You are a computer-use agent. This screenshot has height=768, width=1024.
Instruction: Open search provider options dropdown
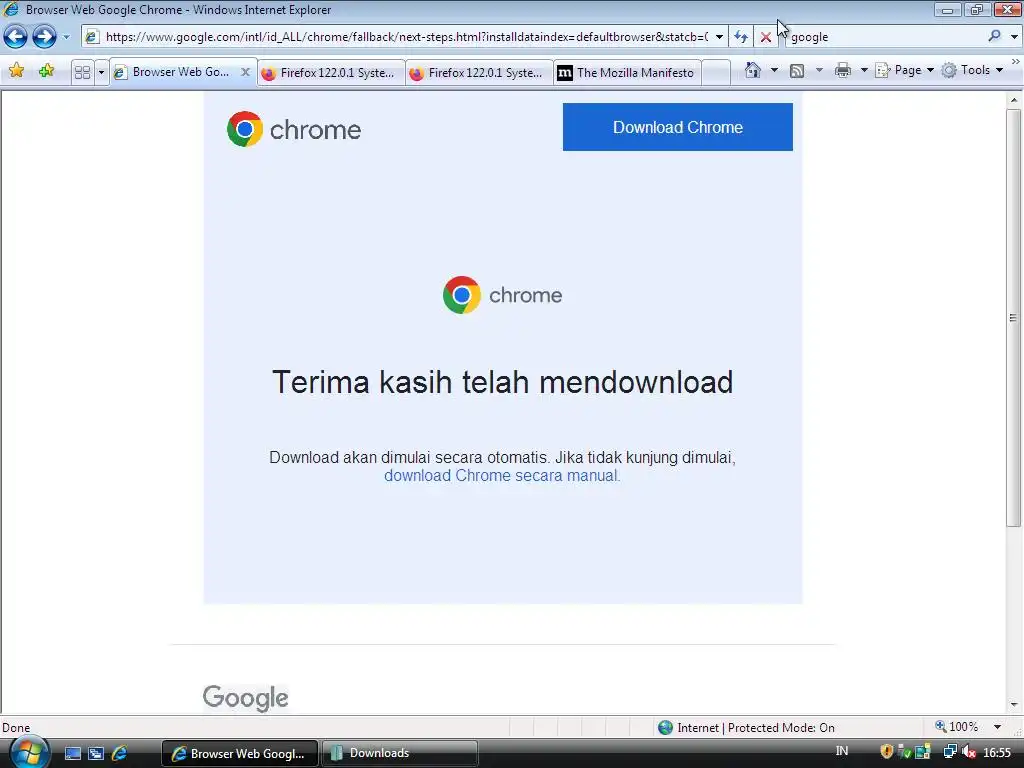coord(1014,37)
